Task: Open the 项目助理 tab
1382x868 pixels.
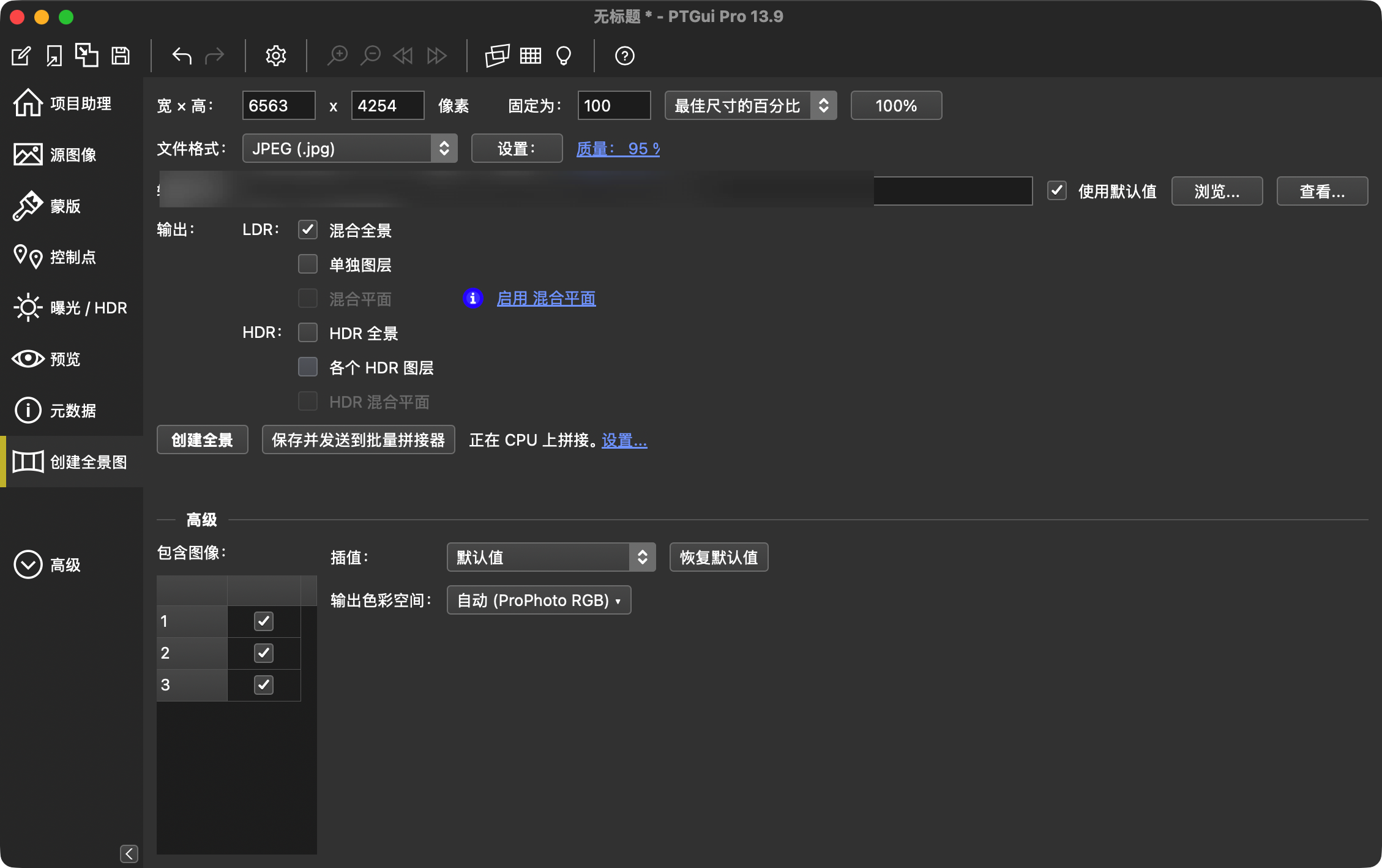Action: point(72,103)
